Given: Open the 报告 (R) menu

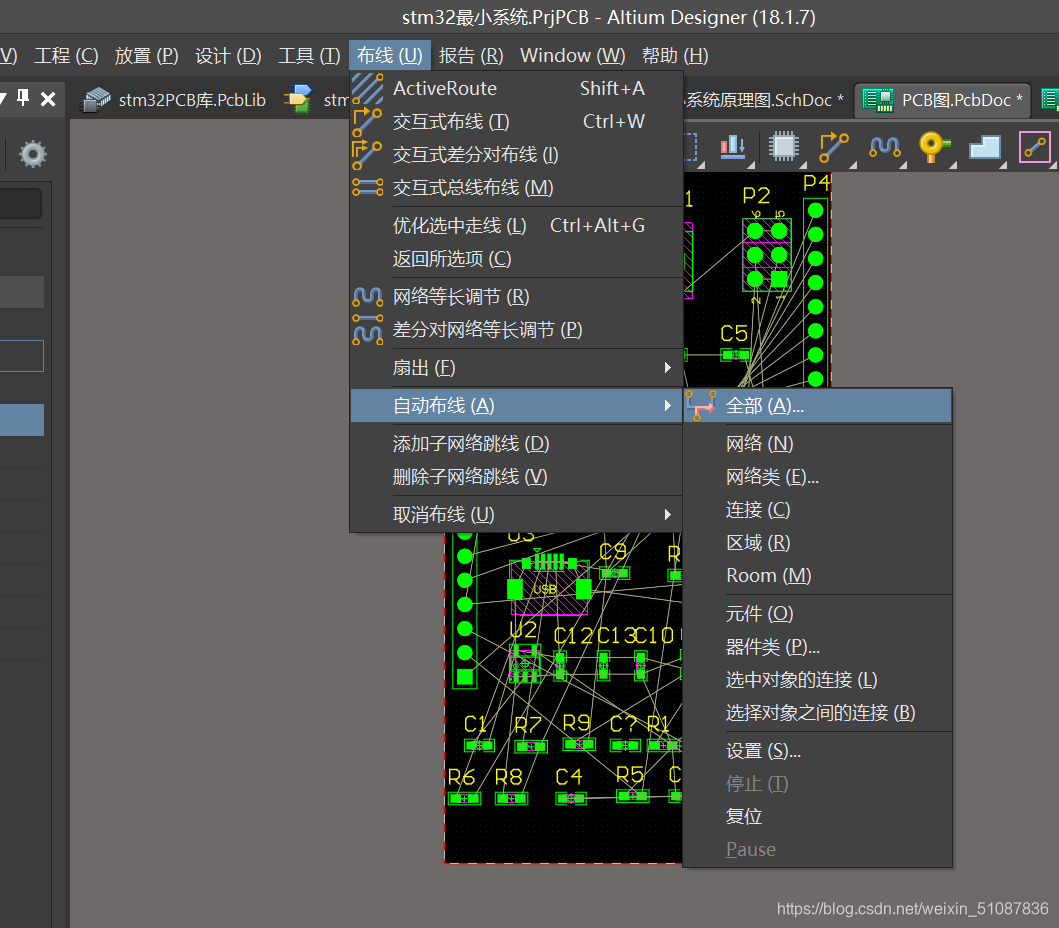Looking at the screenshot, I should pos(470,56).
